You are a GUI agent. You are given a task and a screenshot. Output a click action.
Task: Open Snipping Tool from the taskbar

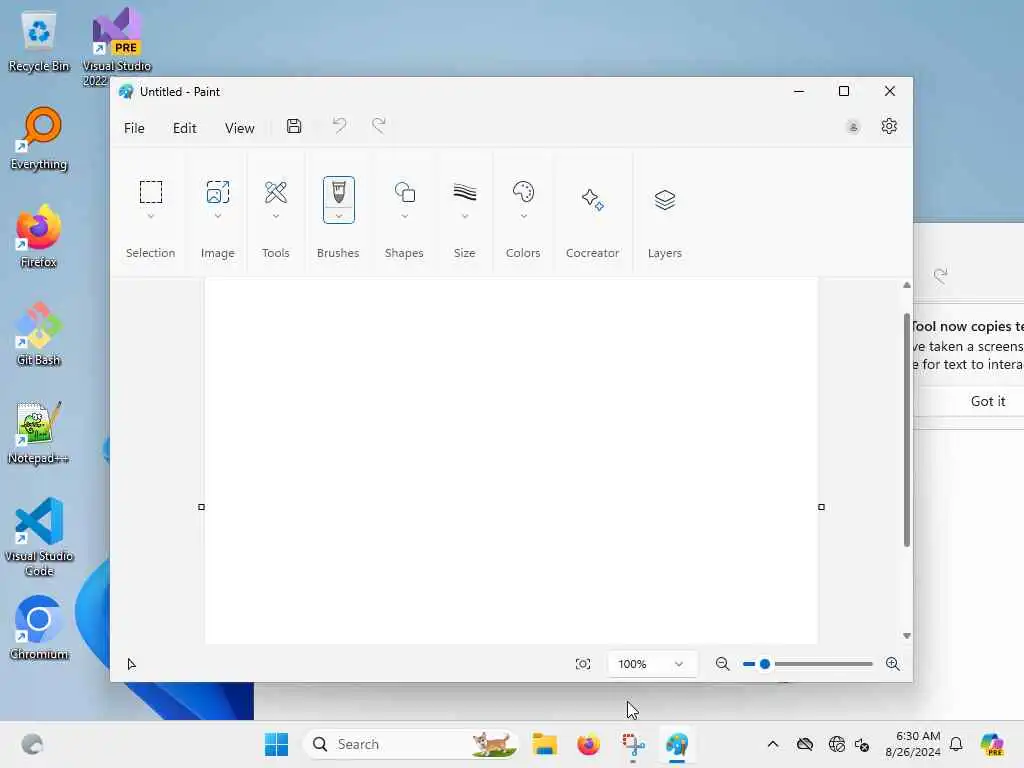point(633,744)
